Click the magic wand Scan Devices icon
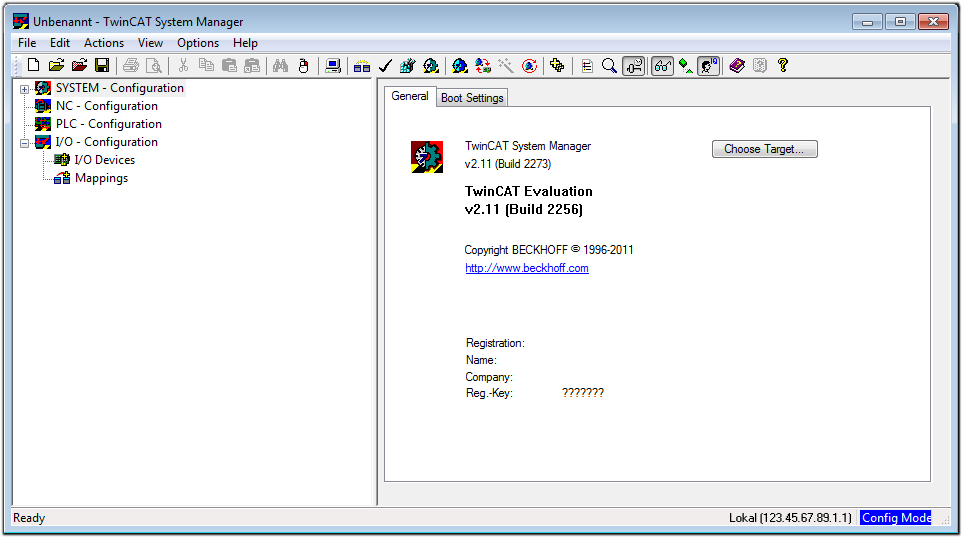 point(506,66)
